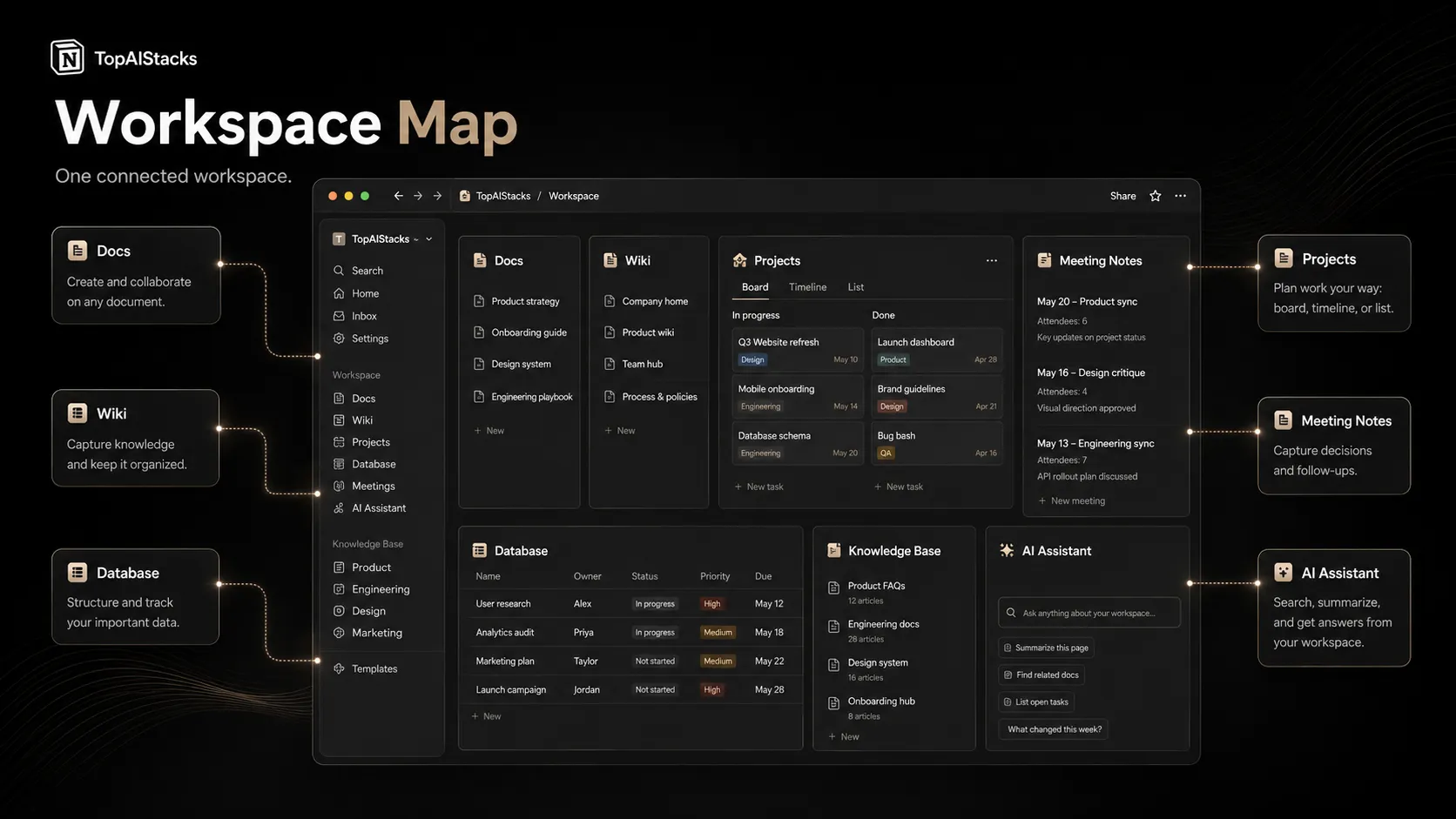Click the AI Assistant sparkle icon in panel header

[x=1007, y=550]
